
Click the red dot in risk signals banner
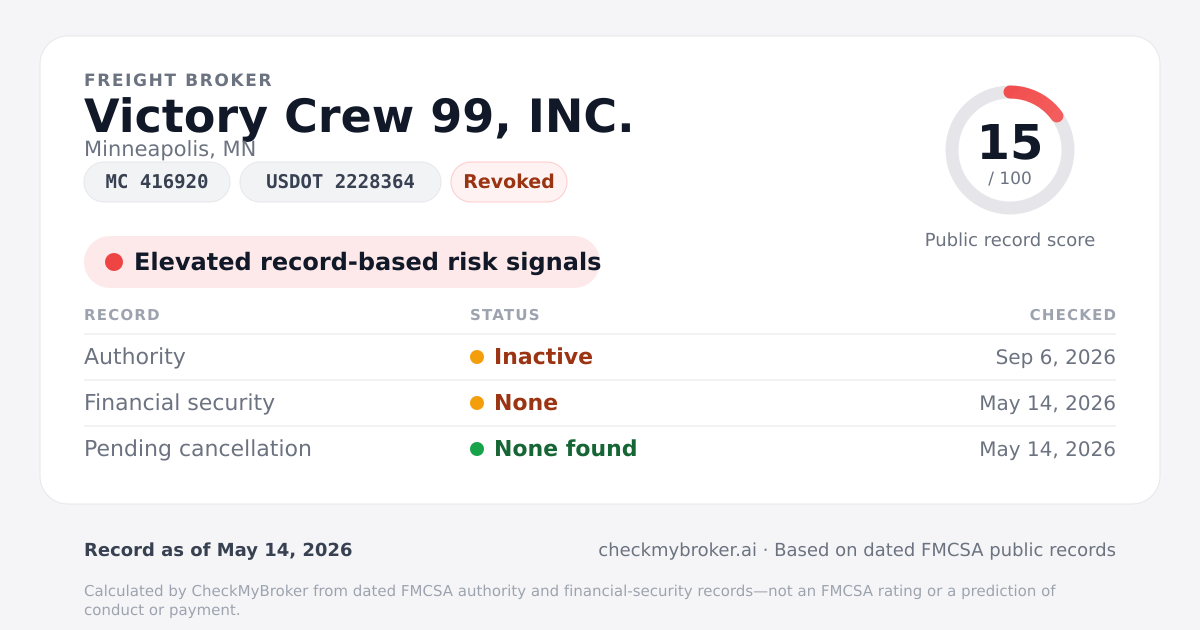coord(114,262)
